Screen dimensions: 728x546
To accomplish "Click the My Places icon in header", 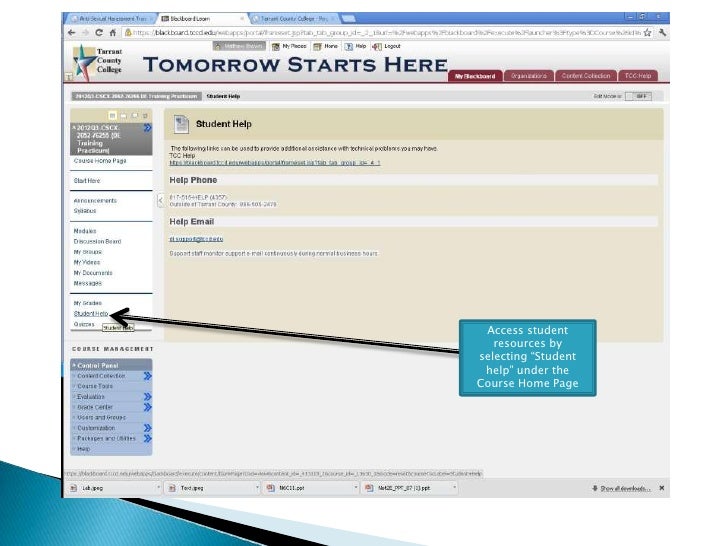I will 276,46.
